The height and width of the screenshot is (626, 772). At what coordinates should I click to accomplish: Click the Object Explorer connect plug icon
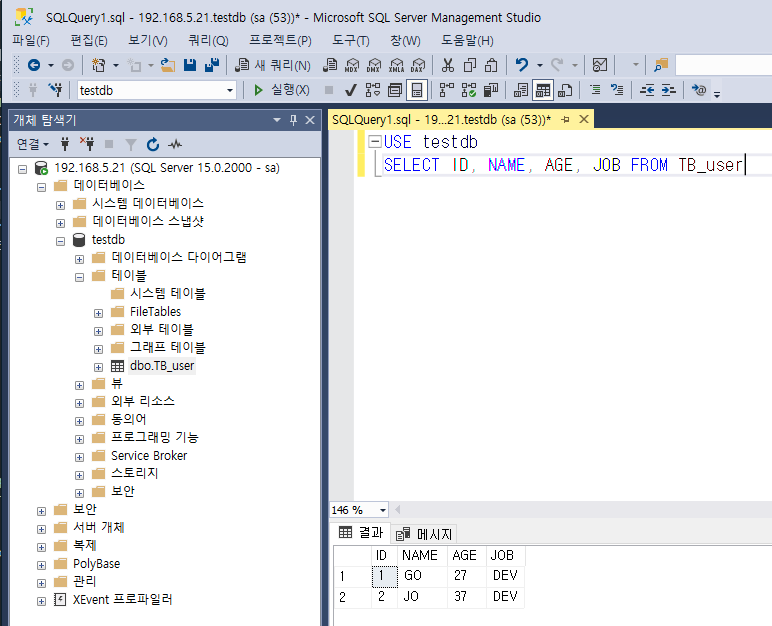click(x=65, y=144)
